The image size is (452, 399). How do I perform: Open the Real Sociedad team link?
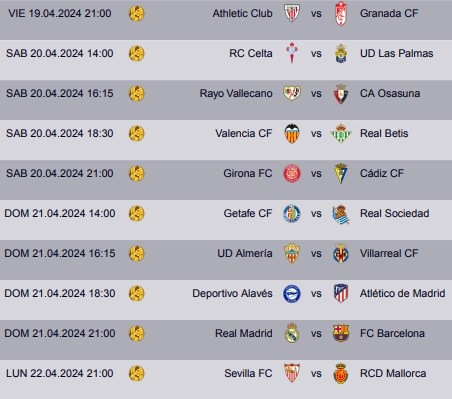point(395,213)
